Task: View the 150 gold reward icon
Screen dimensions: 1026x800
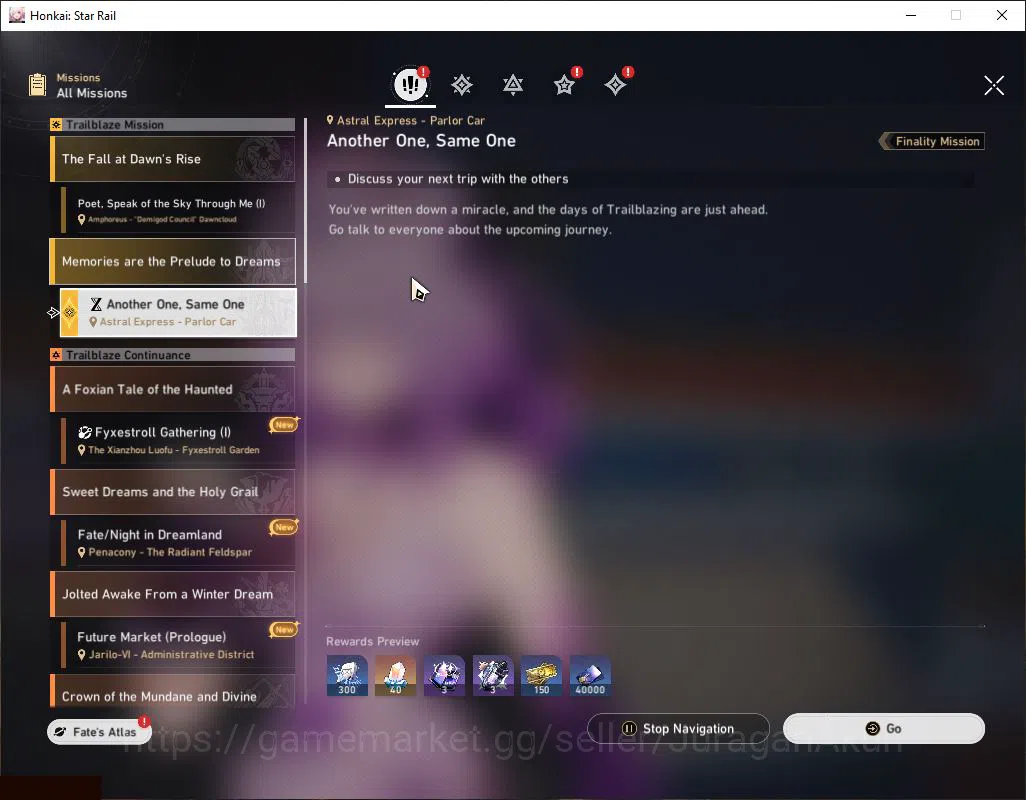Action: [541, 676]
